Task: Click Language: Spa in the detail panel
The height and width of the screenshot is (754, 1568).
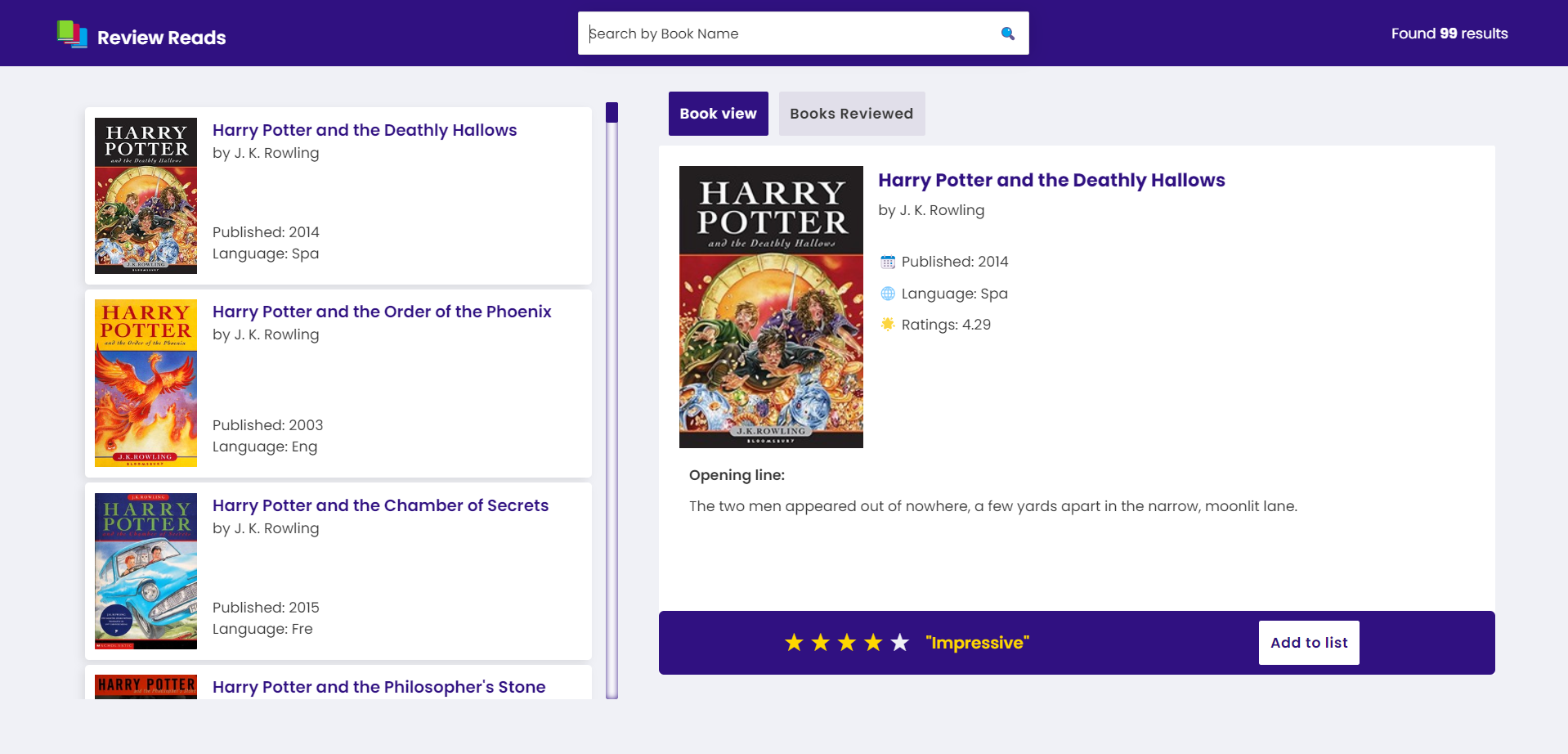Action: [x=954, y=294]
